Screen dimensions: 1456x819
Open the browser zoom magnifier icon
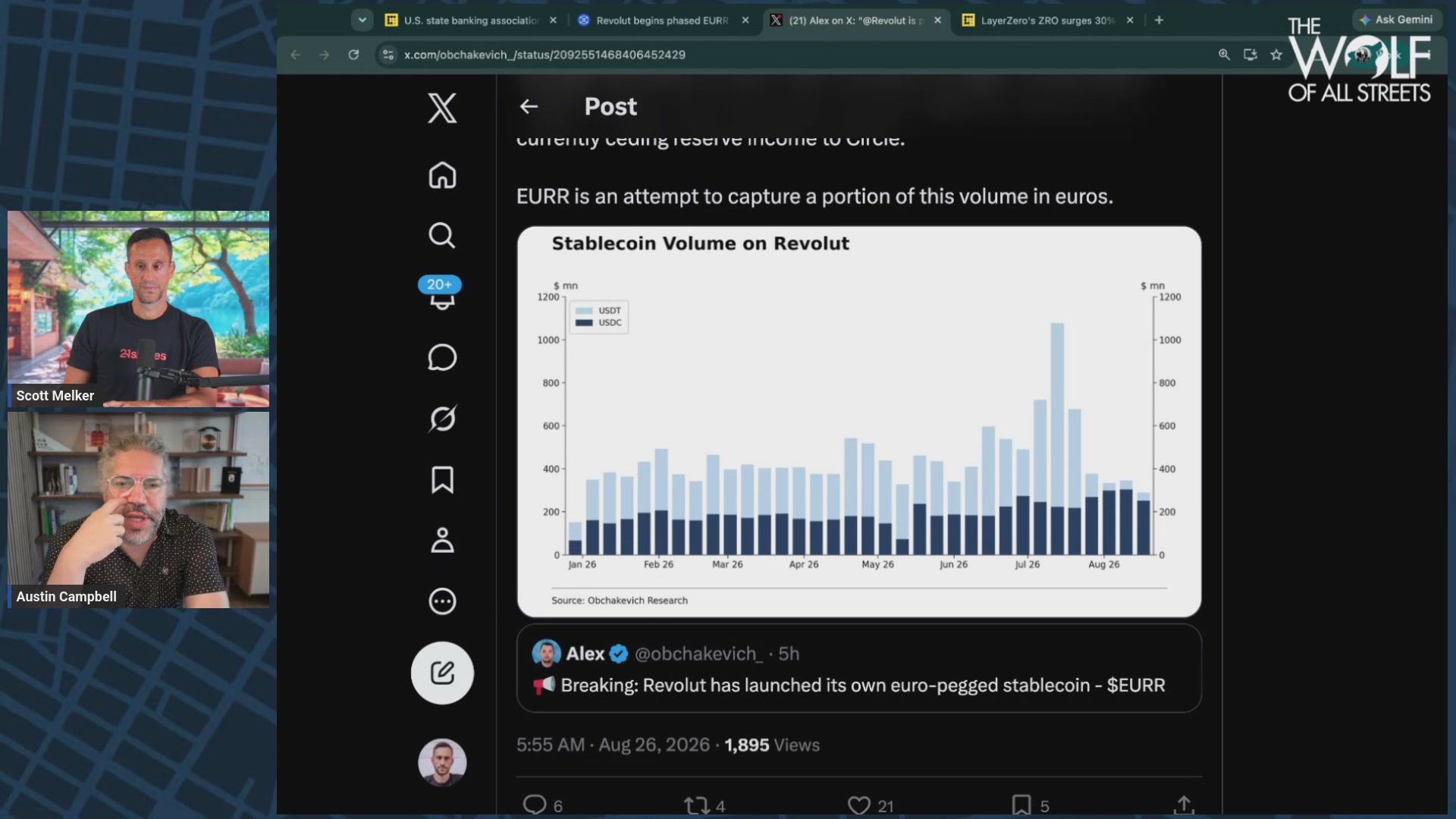(x=1224, y=55)
